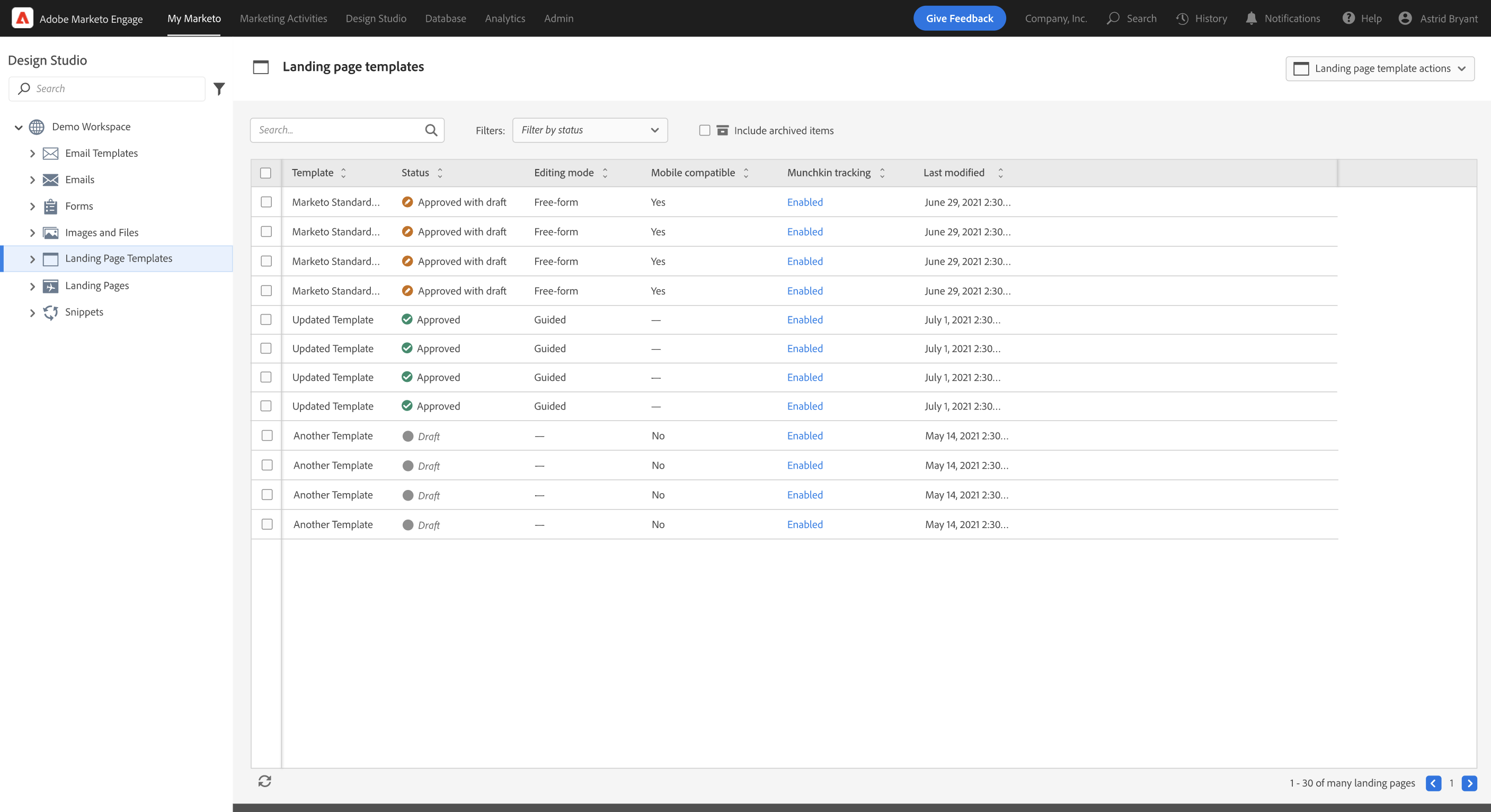Refresh the template list
Image resolution: width=1491 pixels, height=812 pixels.
coord(265,781)
